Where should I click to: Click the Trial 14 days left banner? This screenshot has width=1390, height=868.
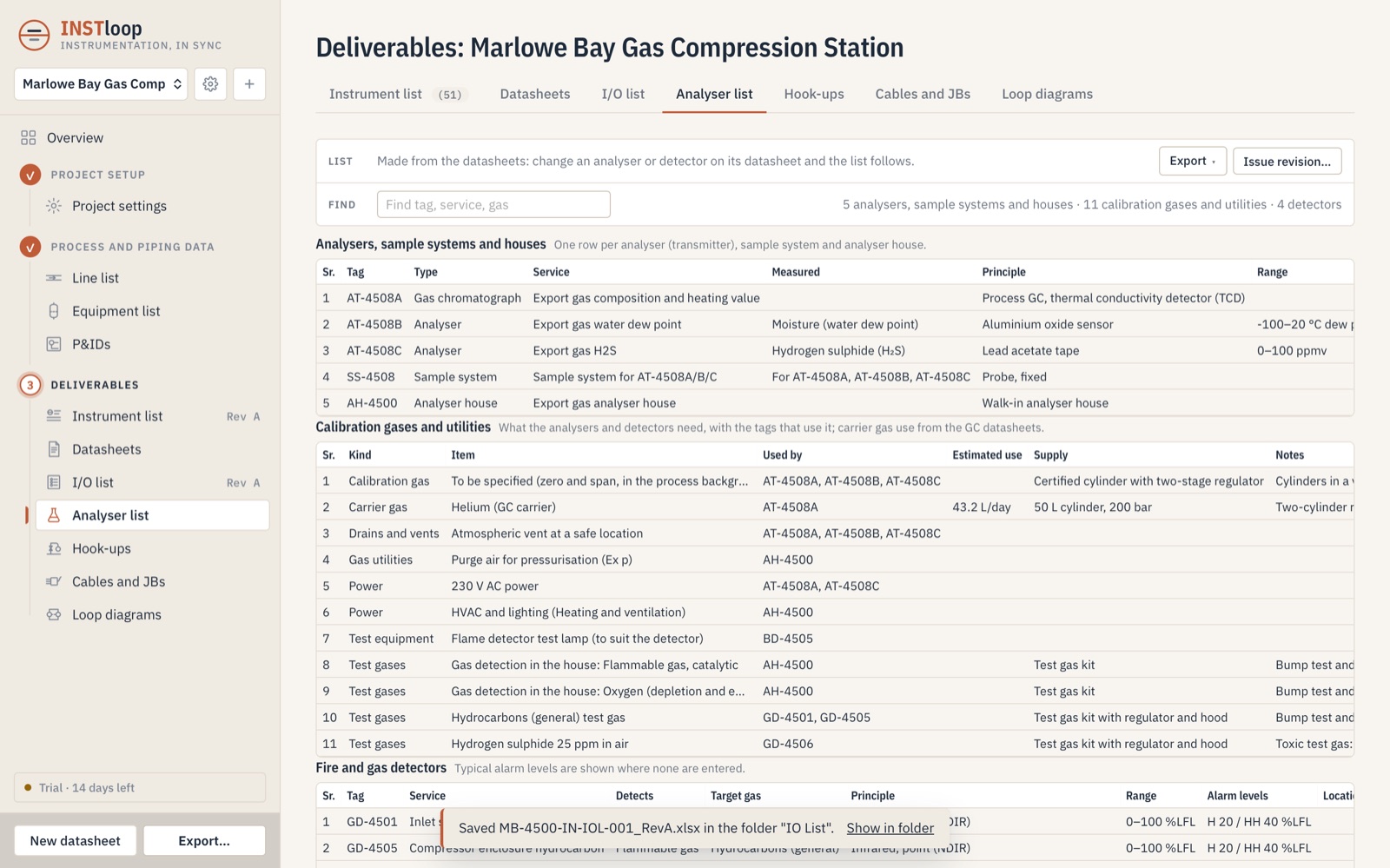pos(140,787)
